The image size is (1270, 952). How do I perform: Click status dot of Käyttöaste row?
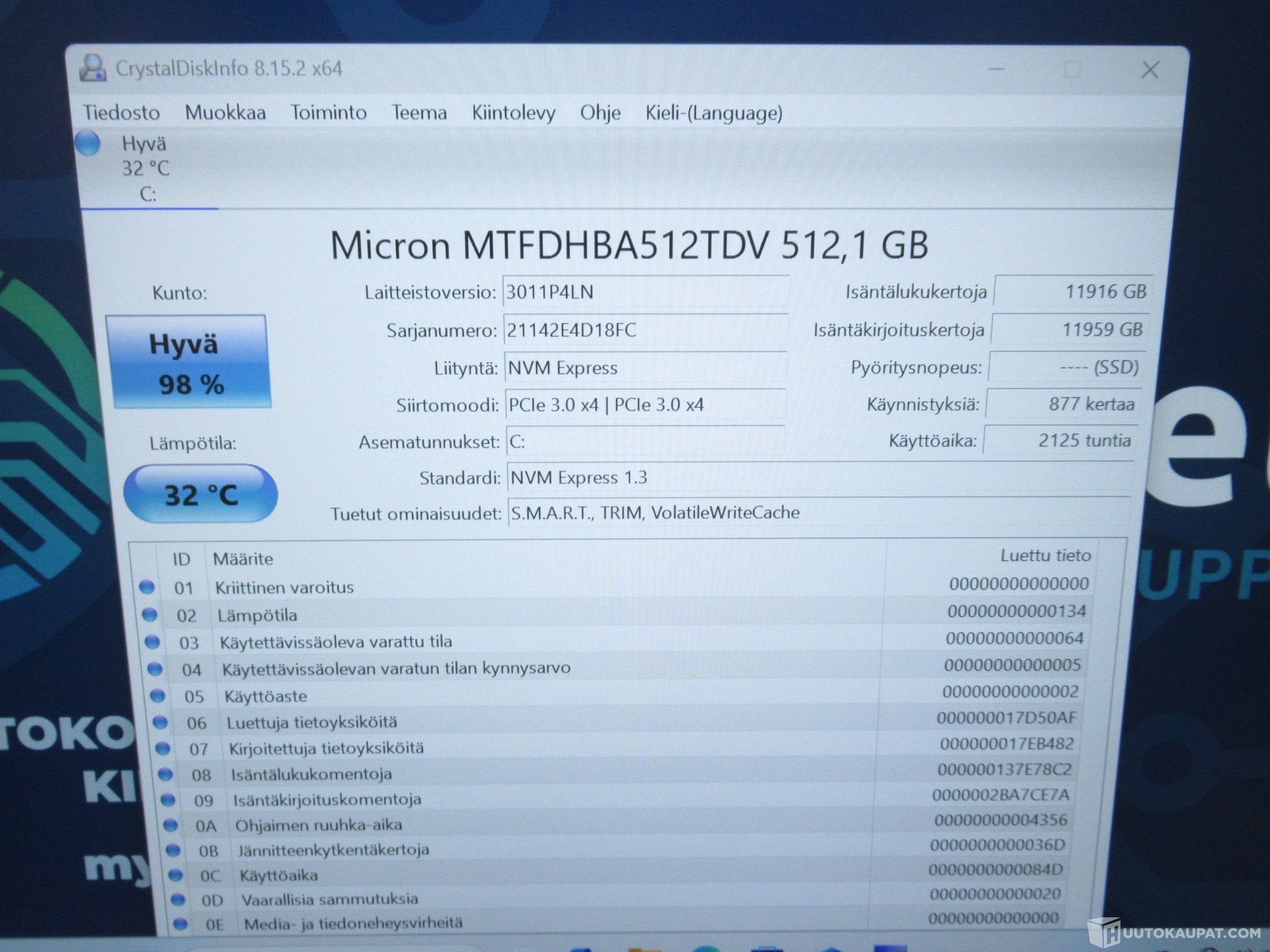tap(158, 695)
